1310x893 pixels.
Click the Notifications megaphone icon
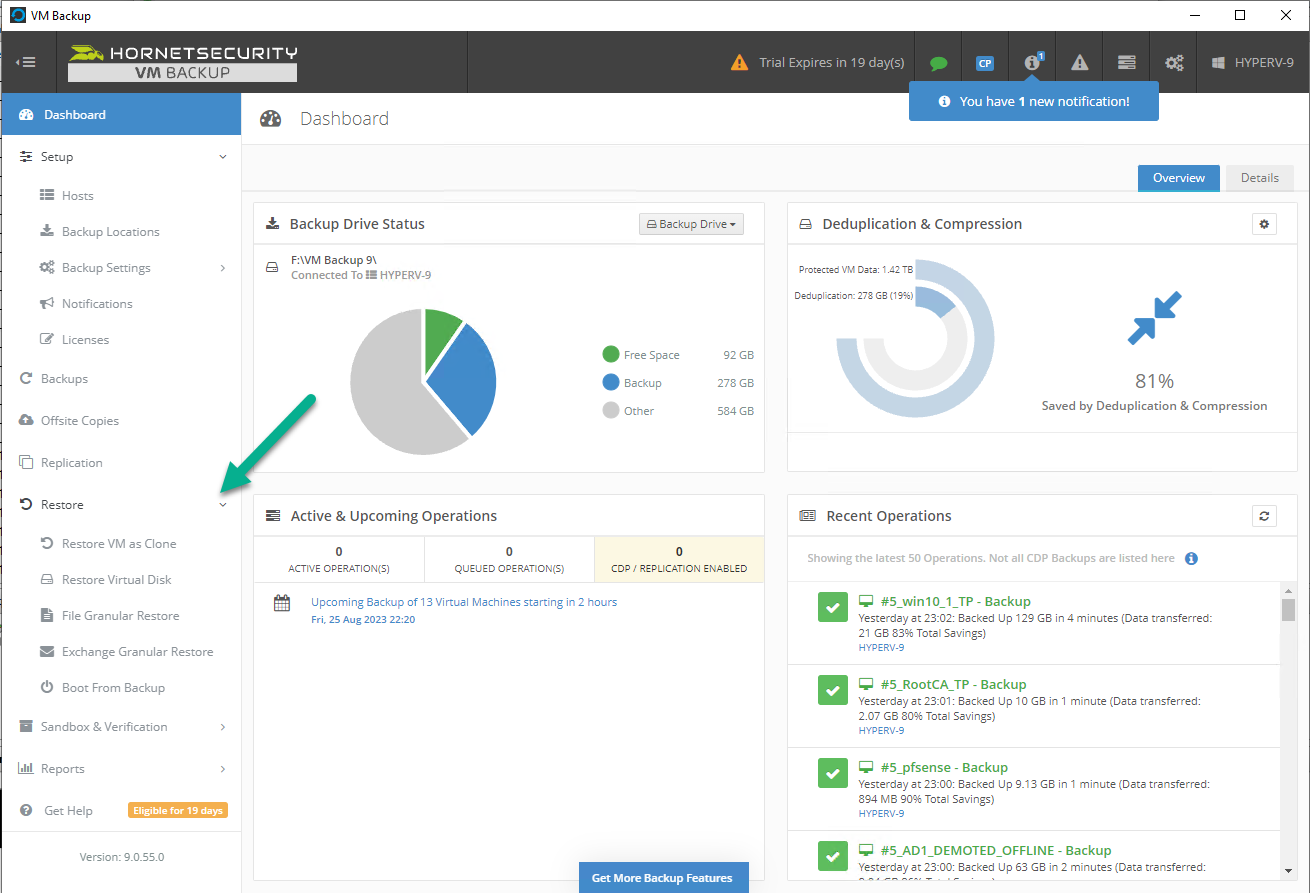coord(46,303)
